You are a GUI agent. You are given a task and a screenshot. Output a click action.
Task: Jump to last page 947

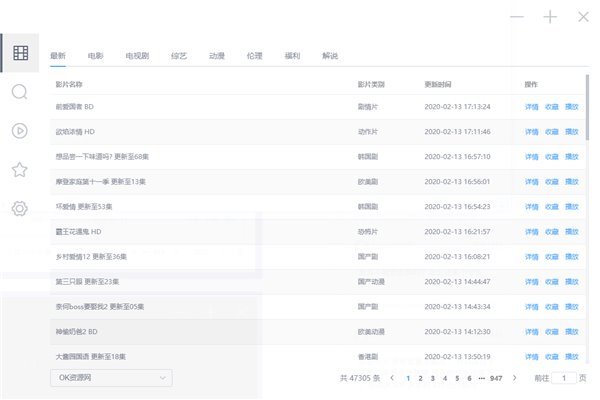(x=495, y=378)
